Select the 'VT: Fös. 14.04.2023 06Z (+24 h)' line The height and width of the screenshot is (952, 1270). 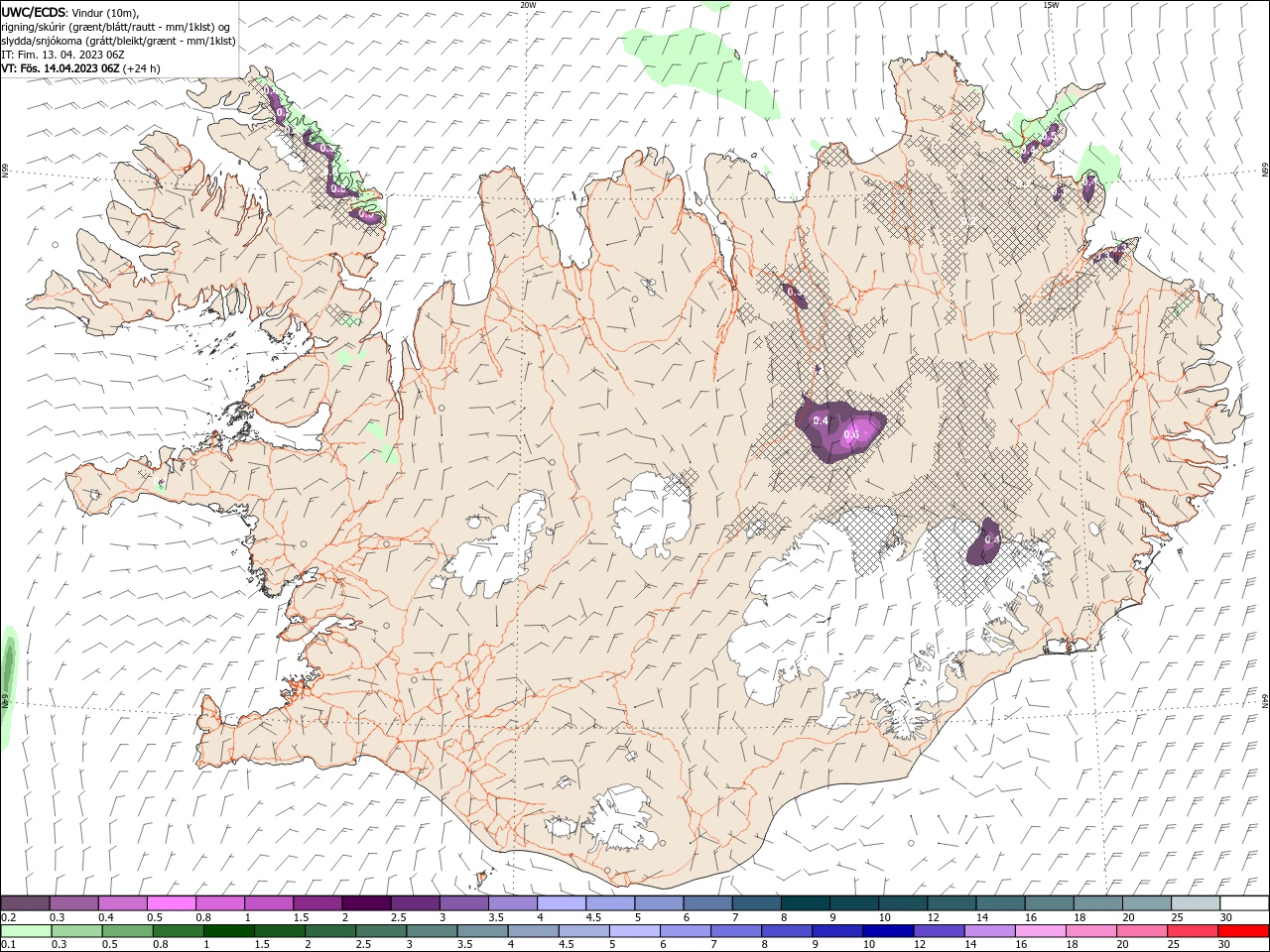click(x=80, y=68)
